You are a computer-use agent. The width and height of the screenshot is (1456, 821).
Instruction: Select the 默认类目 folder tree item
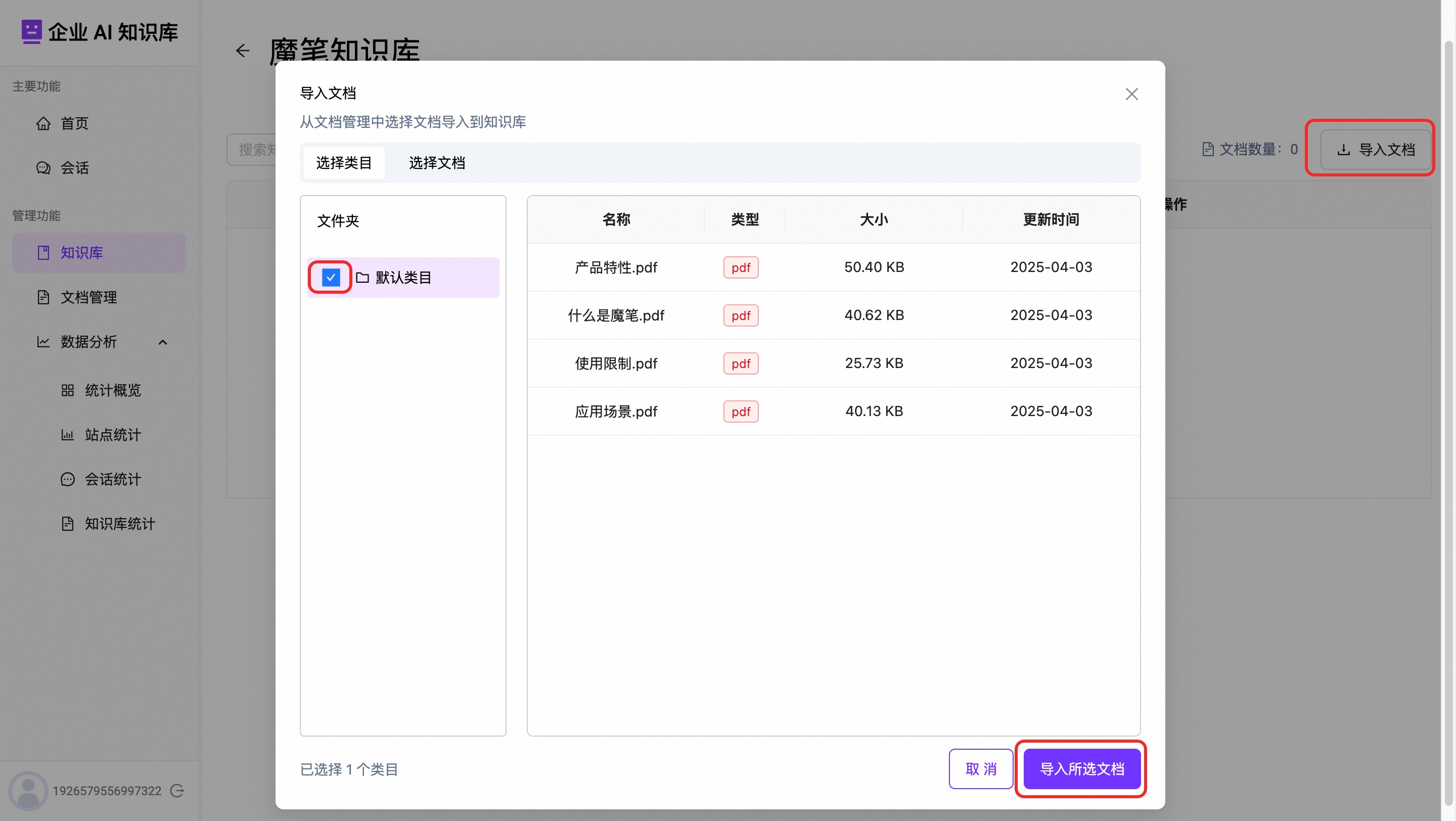coord(403,278)
